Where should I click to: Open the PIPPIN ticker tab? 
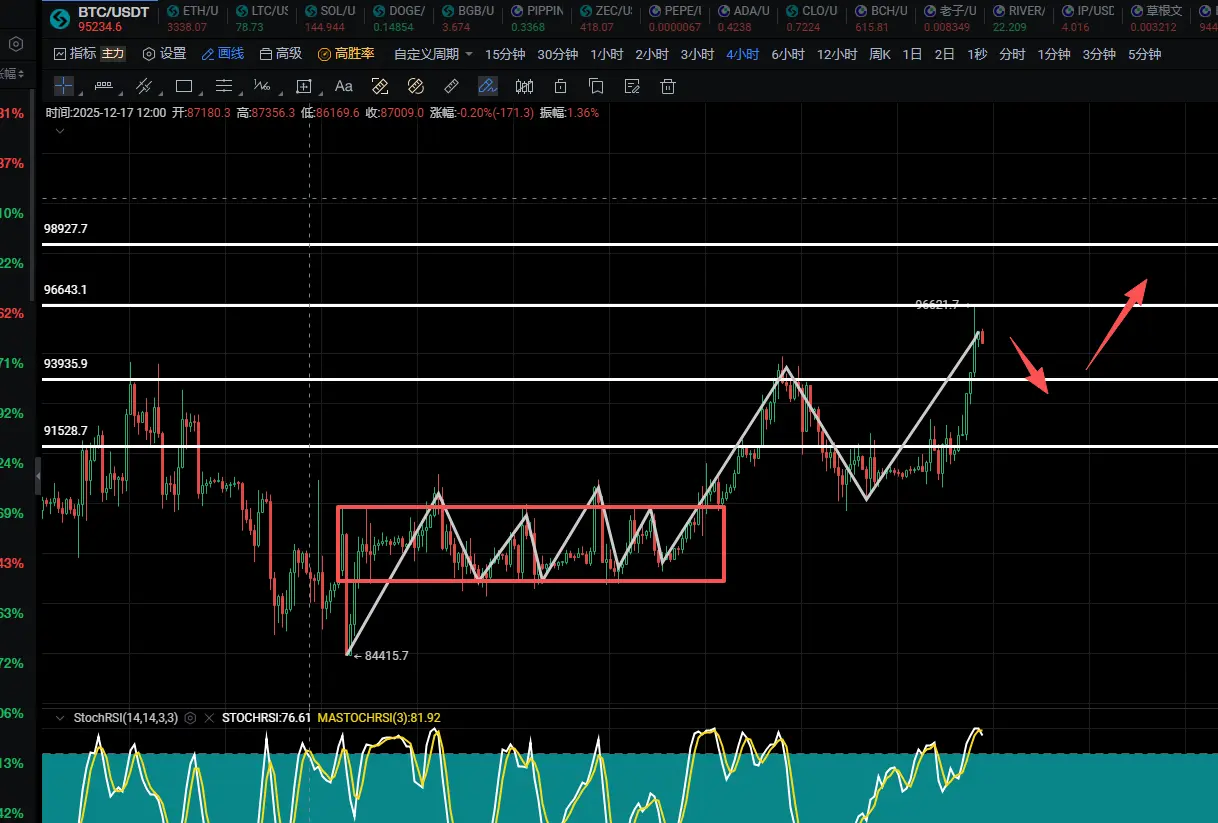[x=537, y=18]
